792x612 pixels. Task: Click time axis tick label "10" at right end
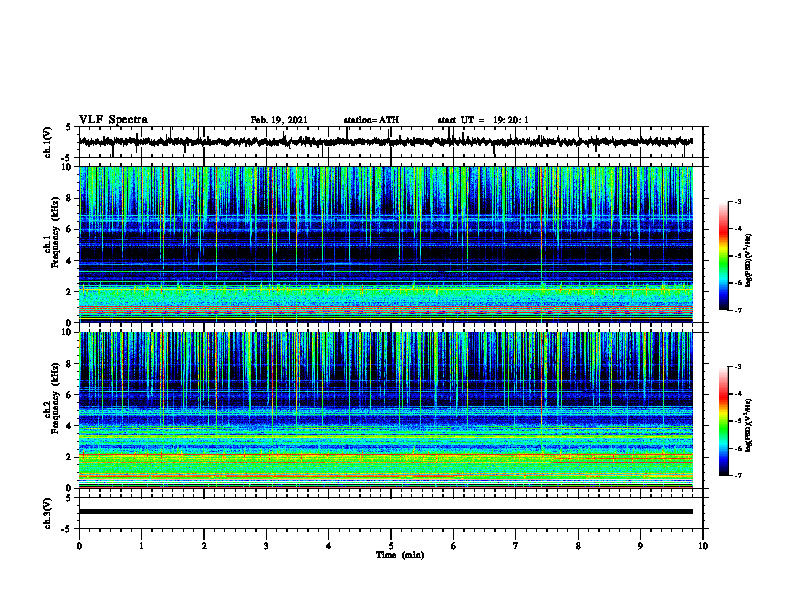pos(703,546)
